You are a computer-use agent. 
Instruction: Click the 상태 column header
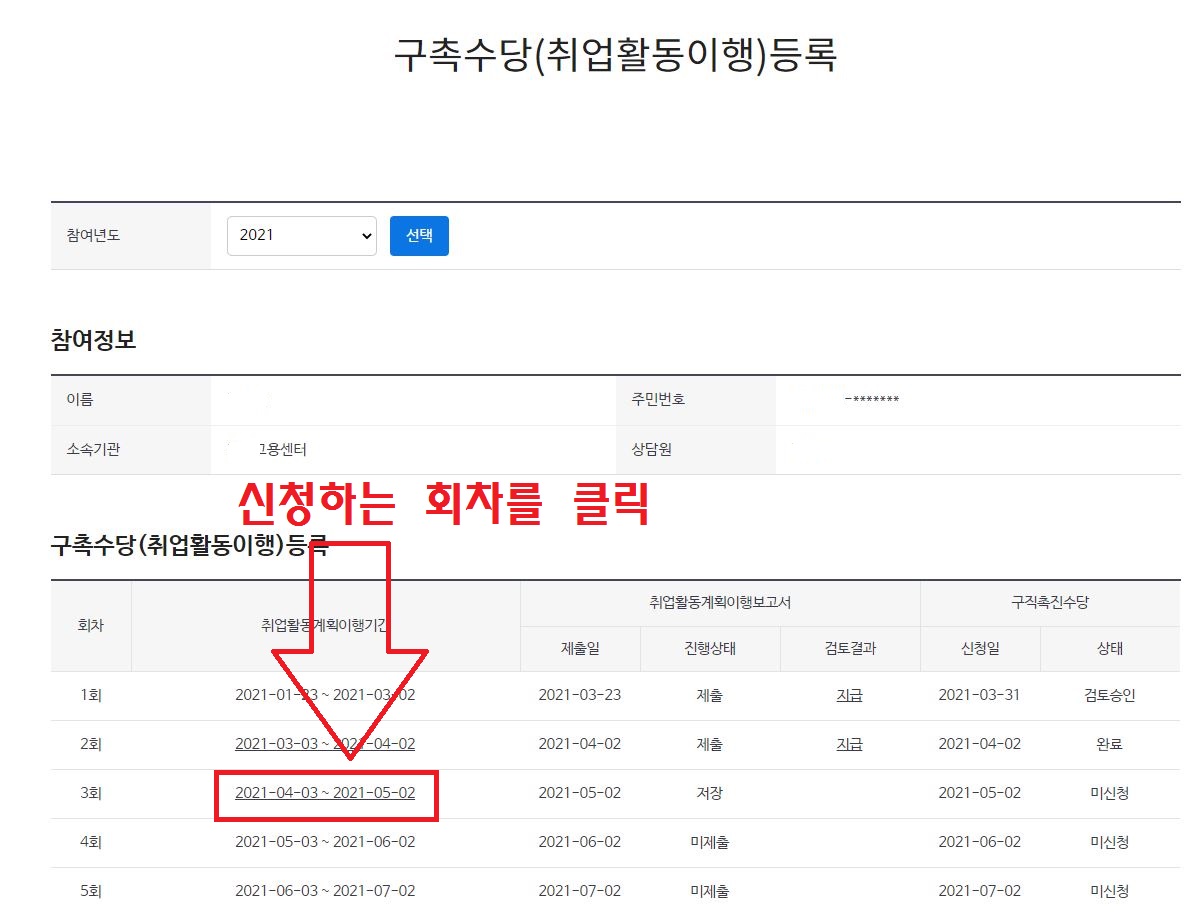1110,648
